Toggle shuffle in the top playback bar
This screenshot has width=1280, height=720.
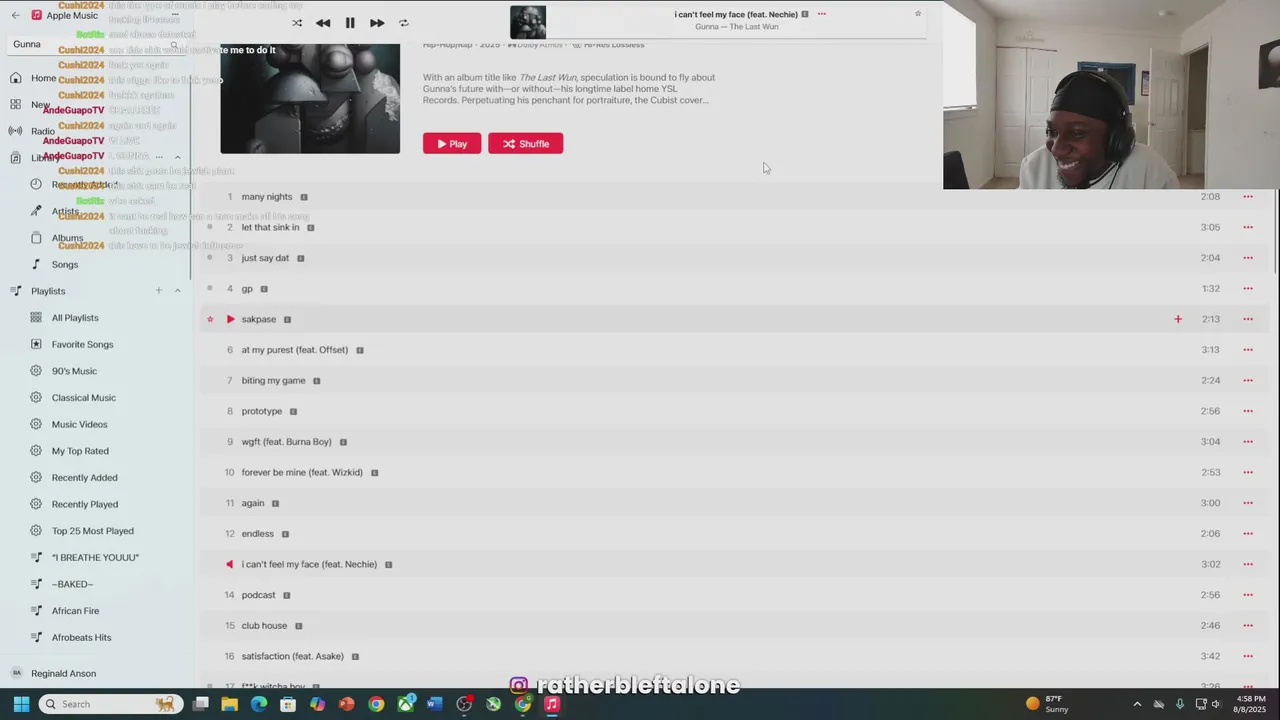point(297,23)
